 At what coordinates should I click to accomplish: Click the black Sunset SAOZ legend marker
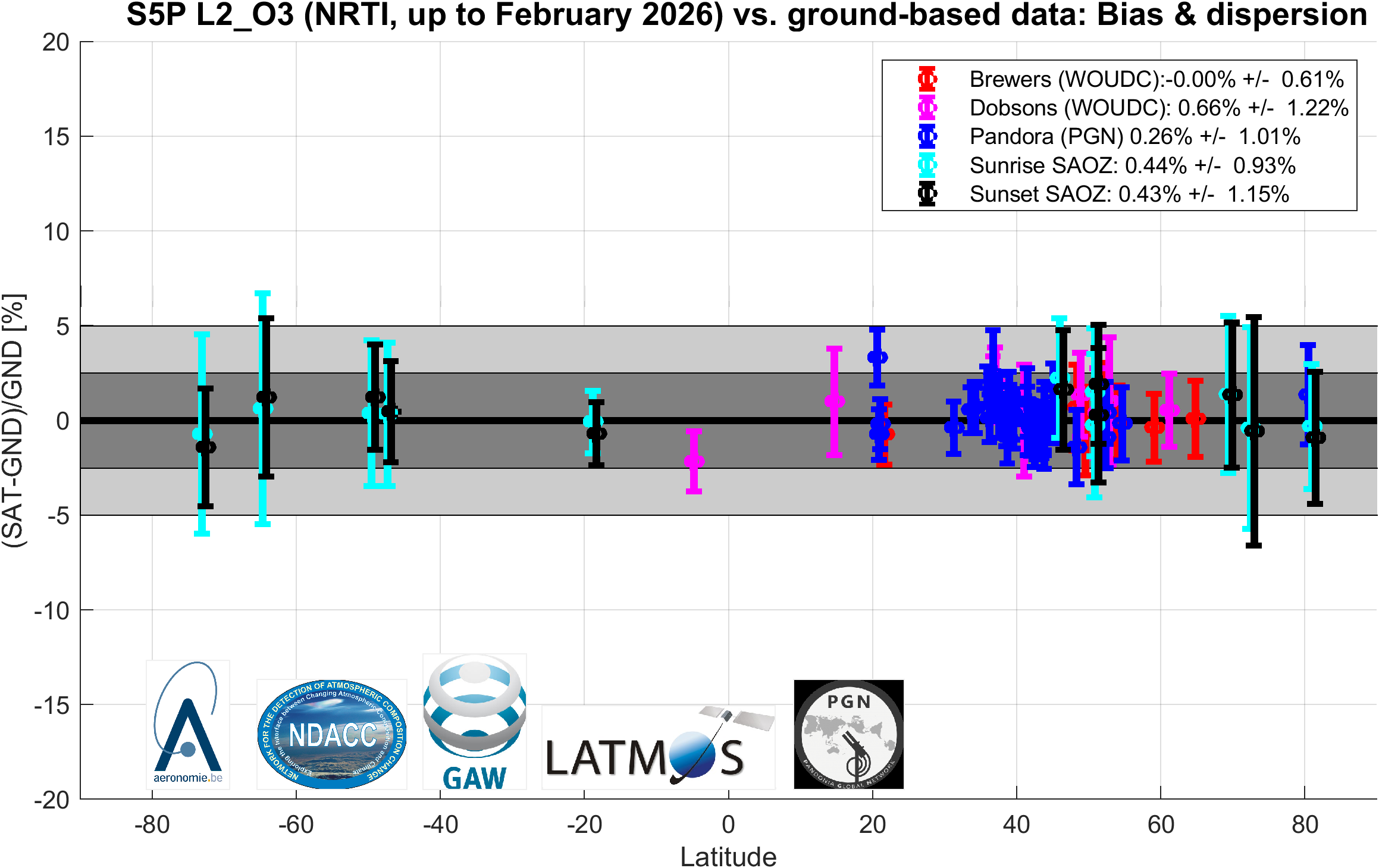pos(927,193)
